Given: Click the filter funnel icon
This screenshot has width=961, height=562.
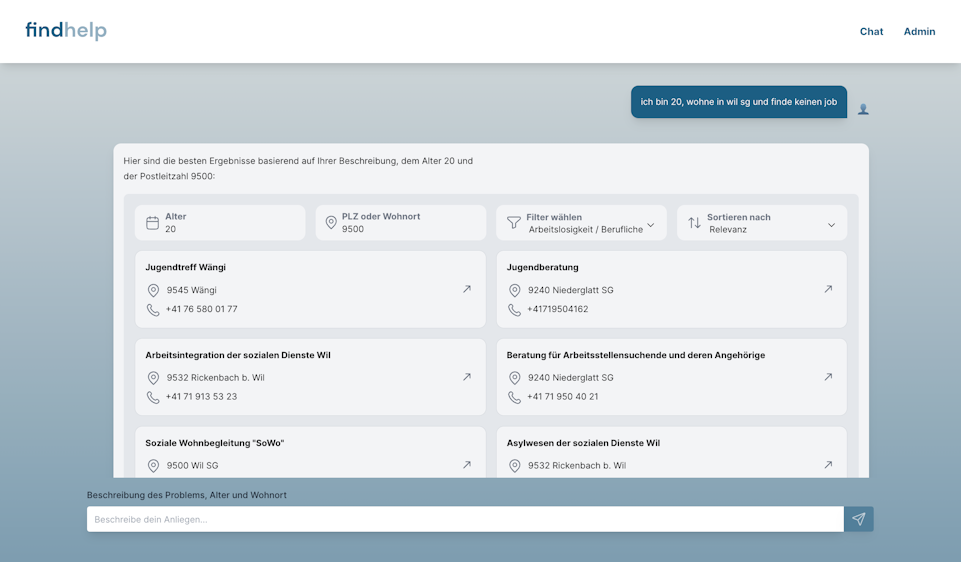Looking at the screenshot, I should tap(514, 223).
